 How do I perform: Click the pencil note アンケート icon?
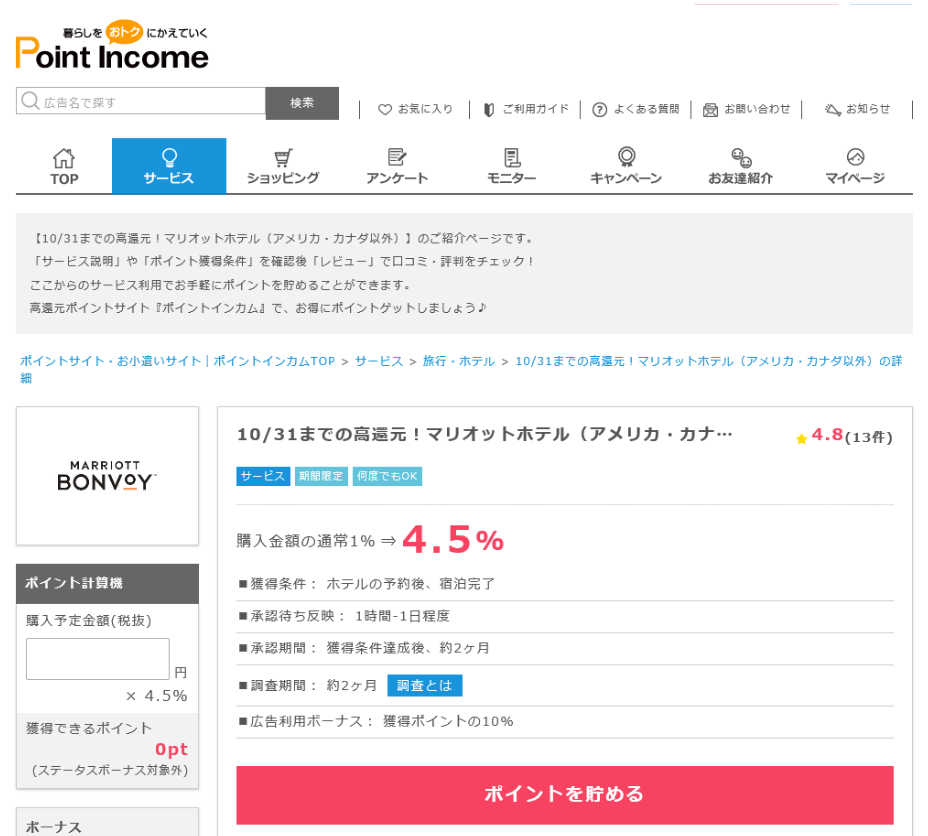coord(397,157)
